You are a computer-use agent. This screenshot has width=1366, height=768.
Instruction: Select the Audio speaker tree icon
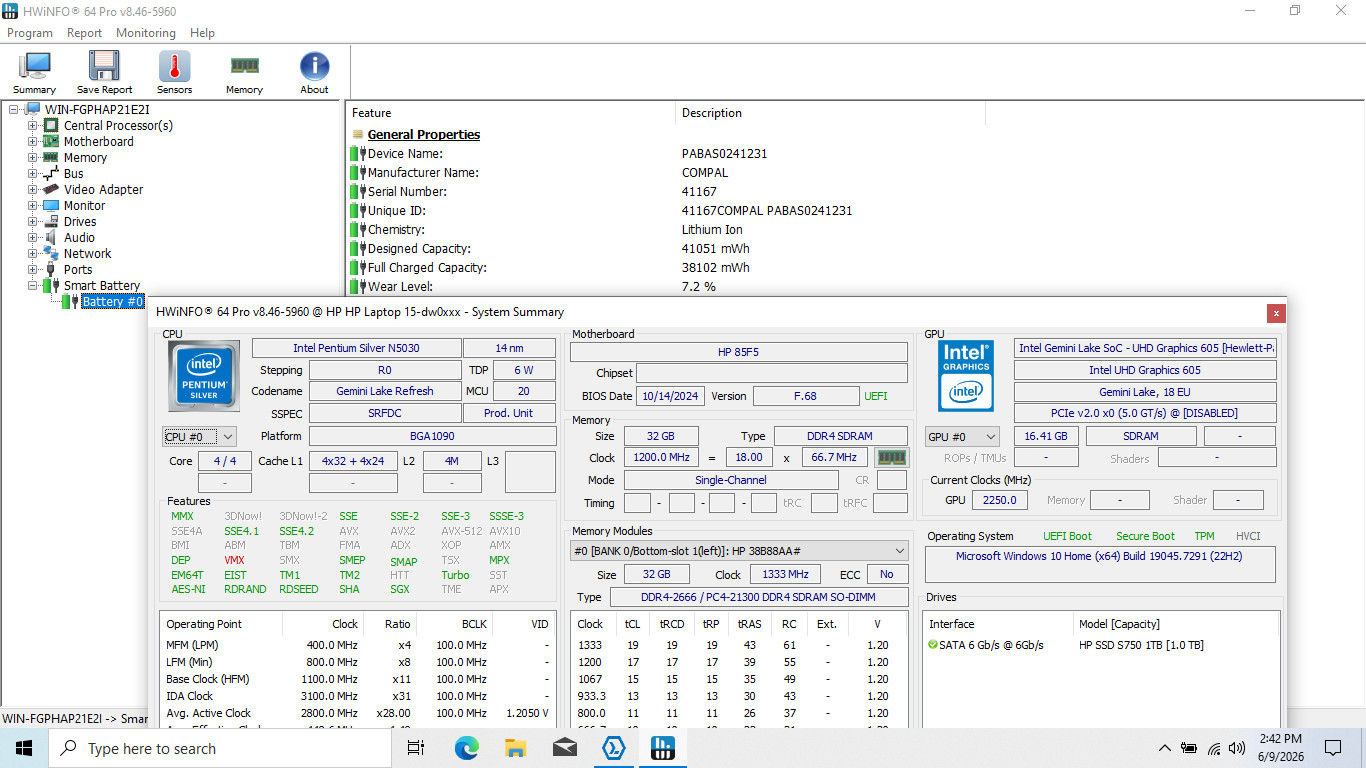click(x=51, y=237)
